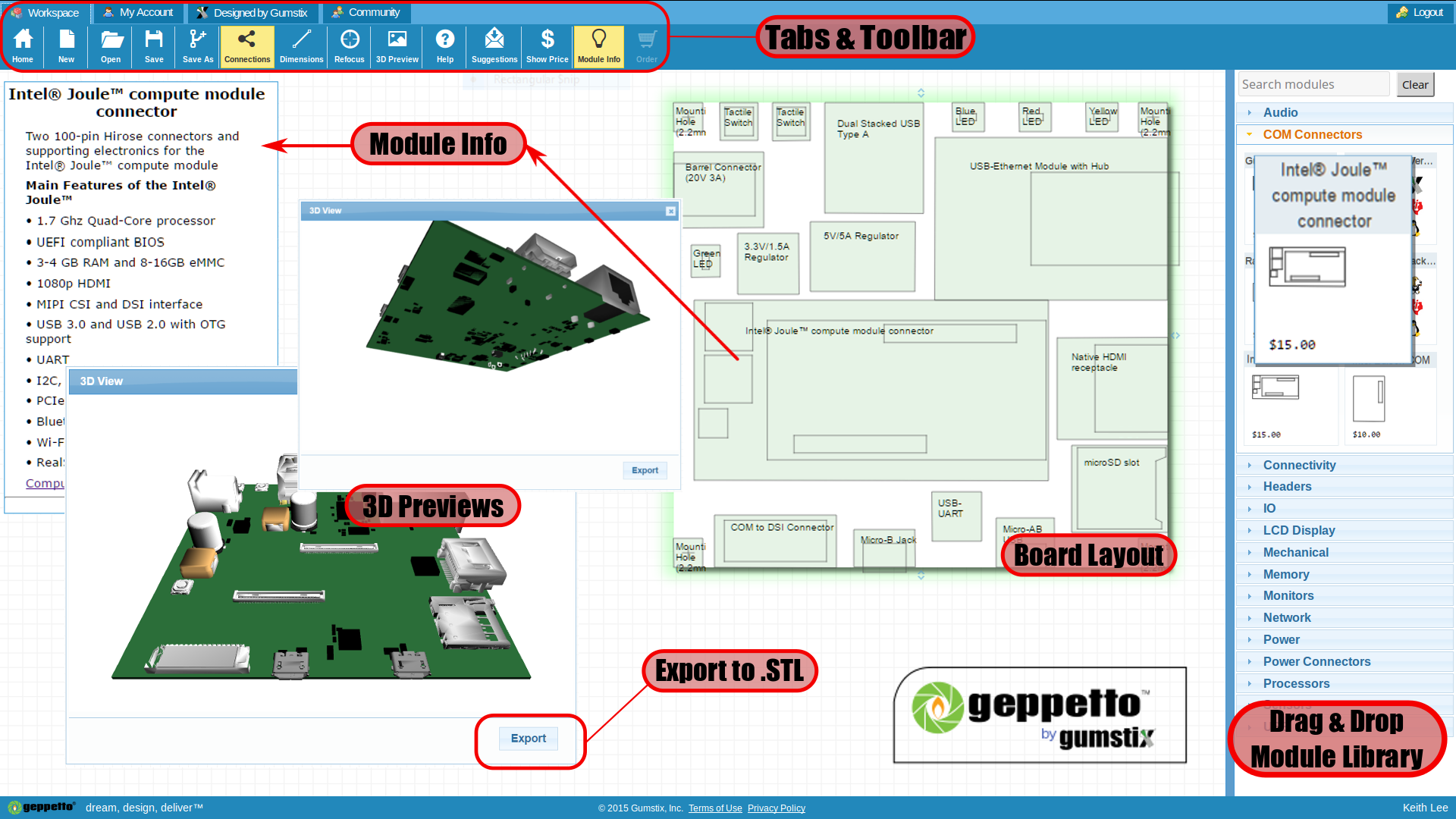The width and height of the screenshot is (1456, 819).
Task: Select the Dual Stacked USB Type A module
Action: coord(874,158)
